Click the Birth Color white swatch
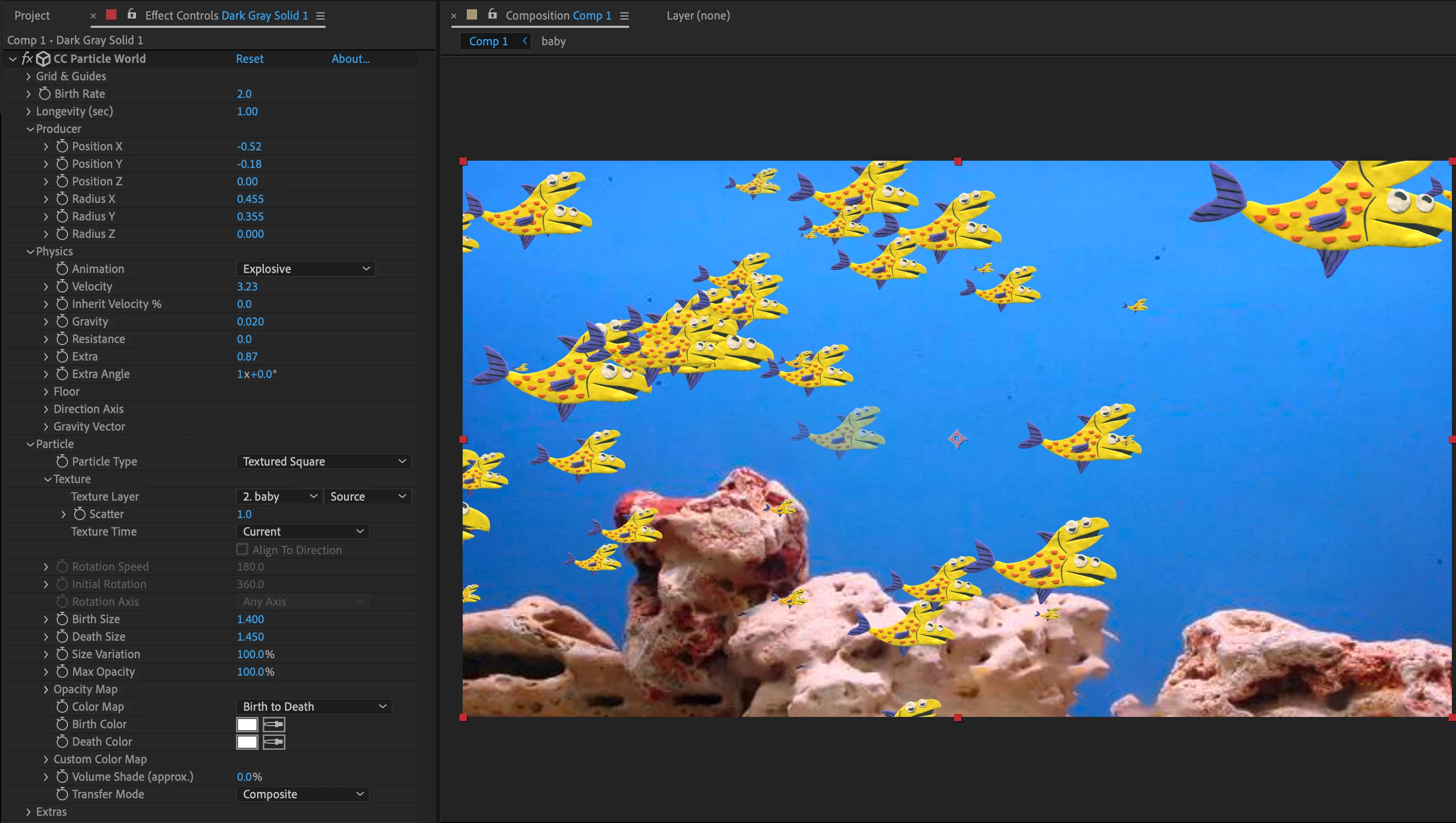Image resolution: width=1456 pixels, height=823 pixels. 247,725
